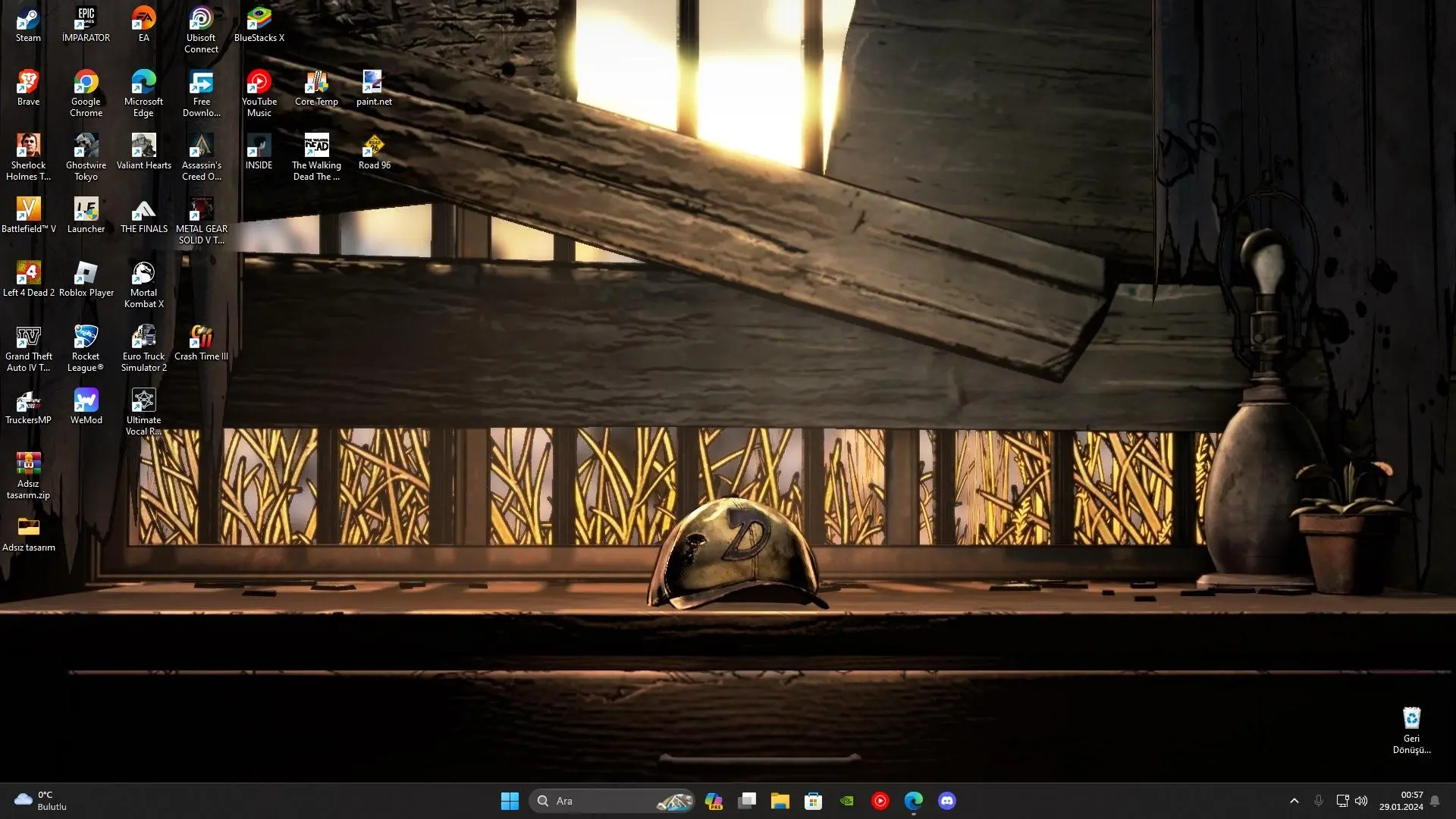Image resolution: width=1456 pixels, height=819 pixels.
Task: Select the Left 4 Dead 2 icon
Action: 28,279
